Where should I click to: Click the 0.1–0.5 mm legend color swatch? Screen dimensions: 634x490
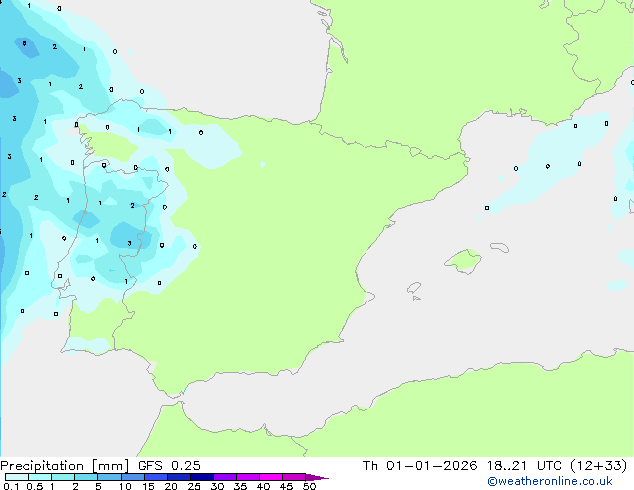(x=17, y=477)
